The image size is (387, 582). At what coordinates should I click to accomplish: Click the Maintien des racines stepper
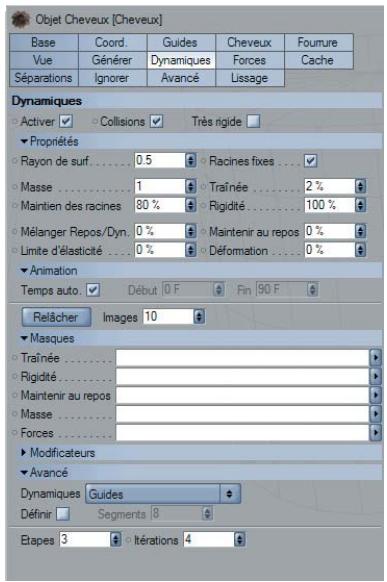(x=191, y=205)
